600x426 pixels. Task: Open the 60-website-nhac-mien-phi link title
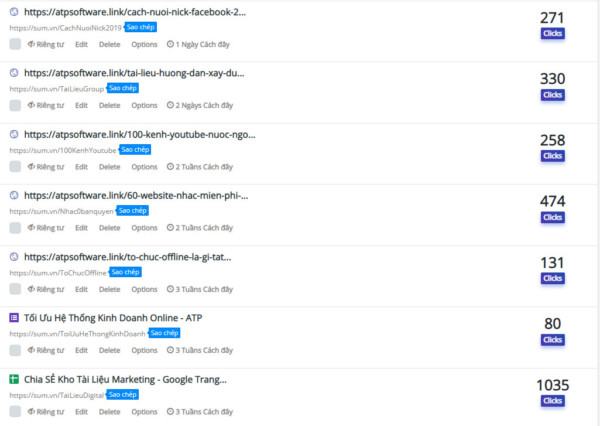coord(136,196)
